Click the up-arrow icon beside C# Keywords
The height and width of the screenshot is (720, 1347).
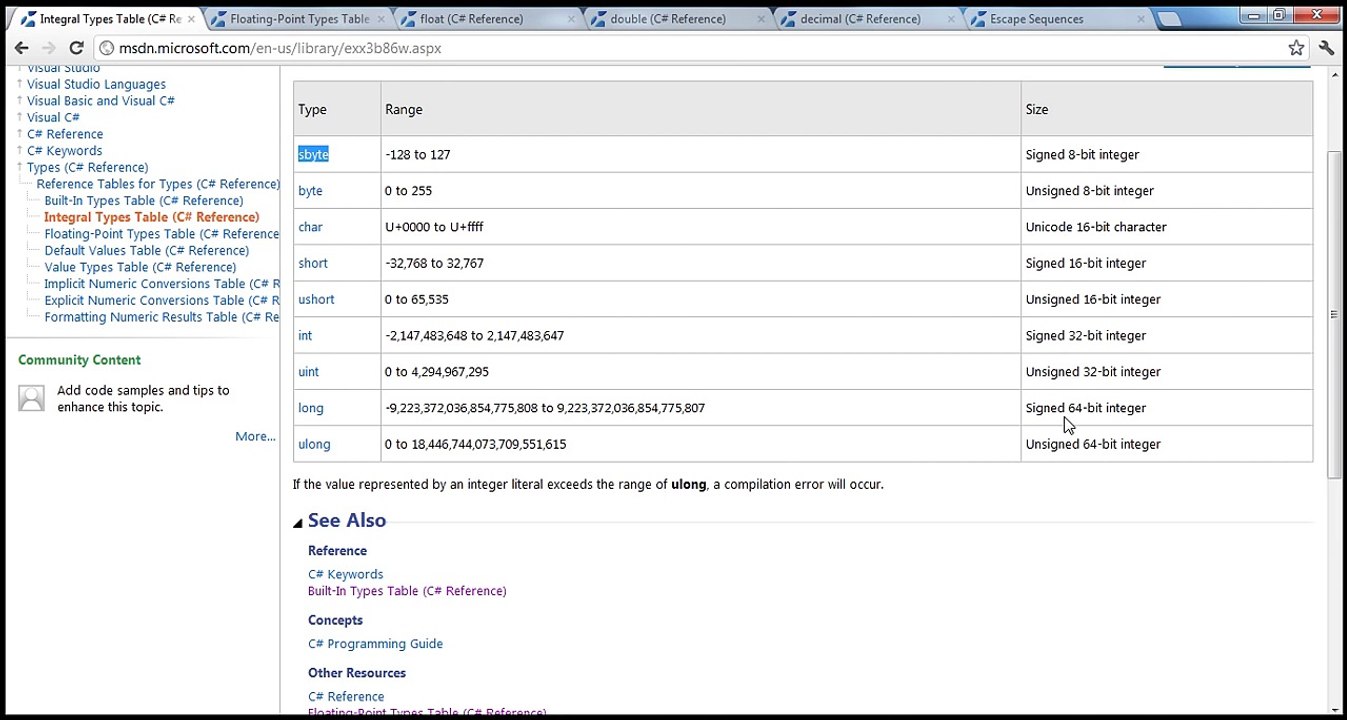[19, 150]
